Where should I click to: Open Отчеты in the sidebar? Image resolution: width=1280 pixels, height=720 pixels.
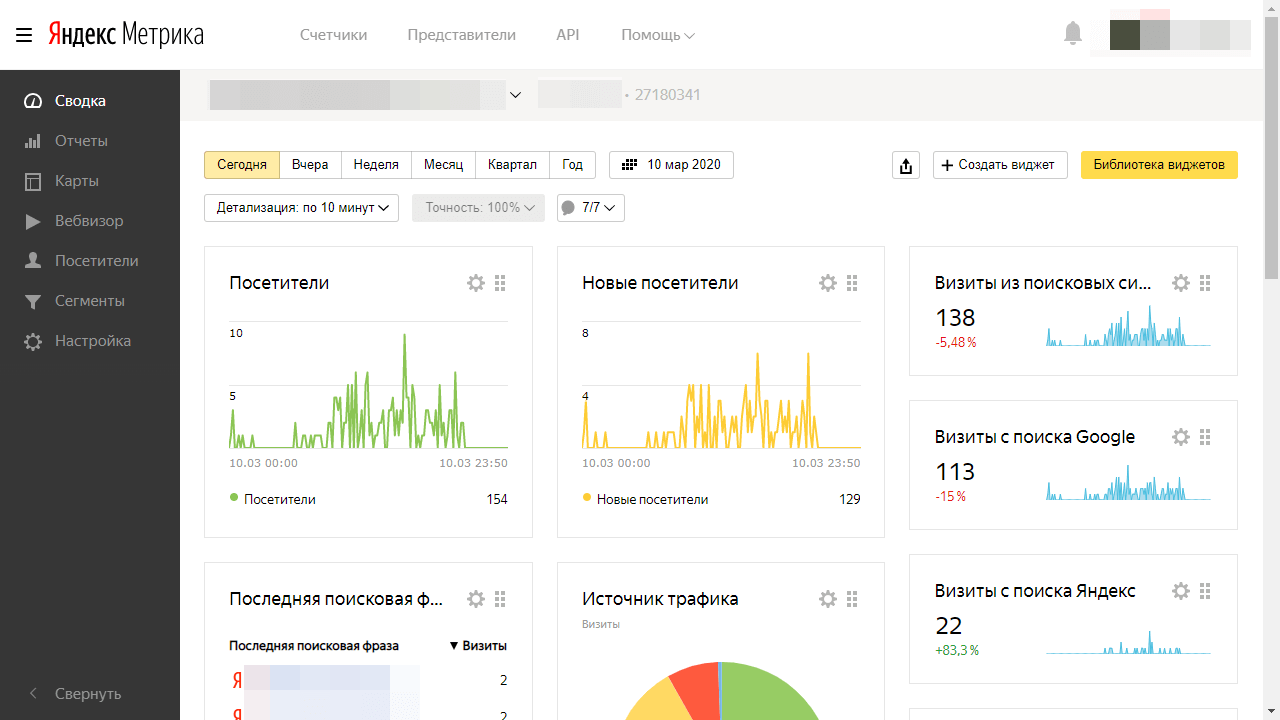pos(81,141)
